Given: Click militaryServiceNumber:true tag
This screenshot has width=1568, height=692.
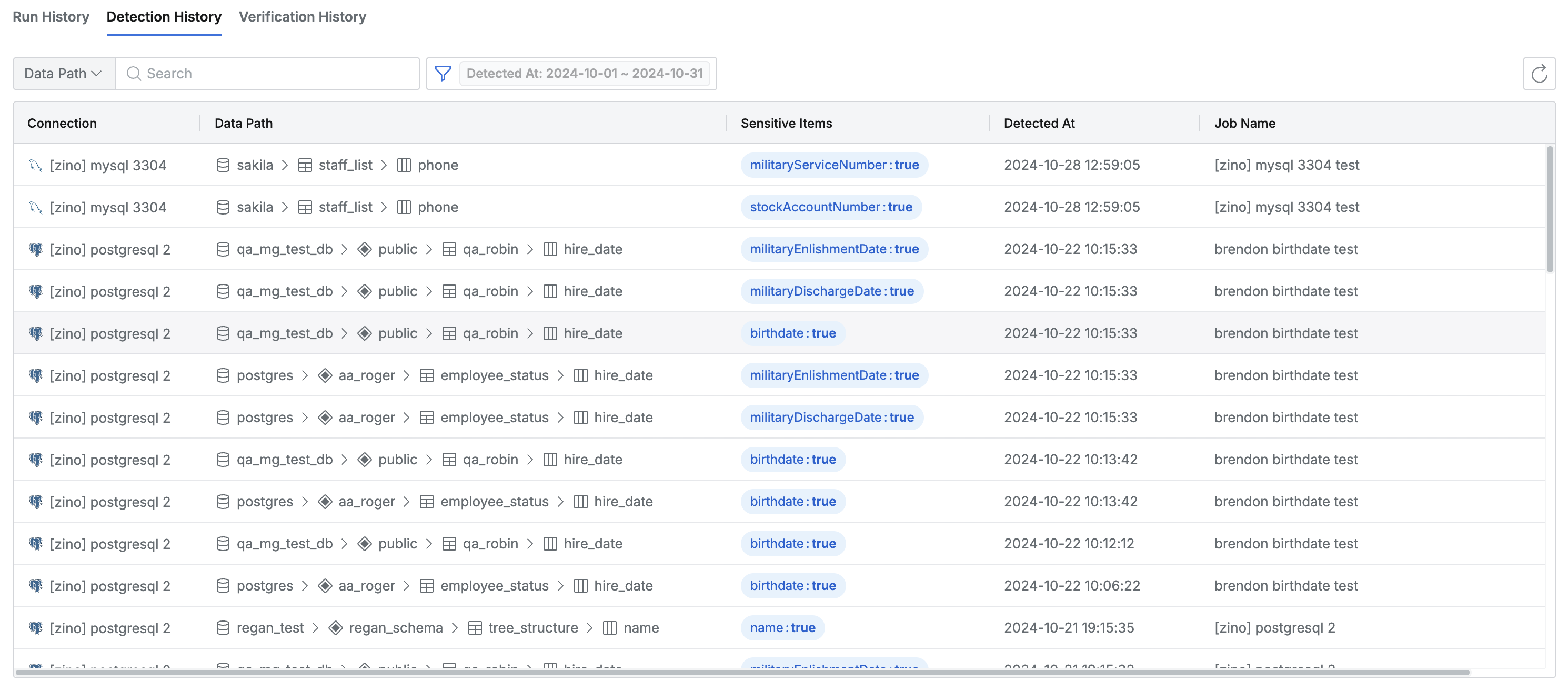Looking at the screenshot, I should point(833,166).
